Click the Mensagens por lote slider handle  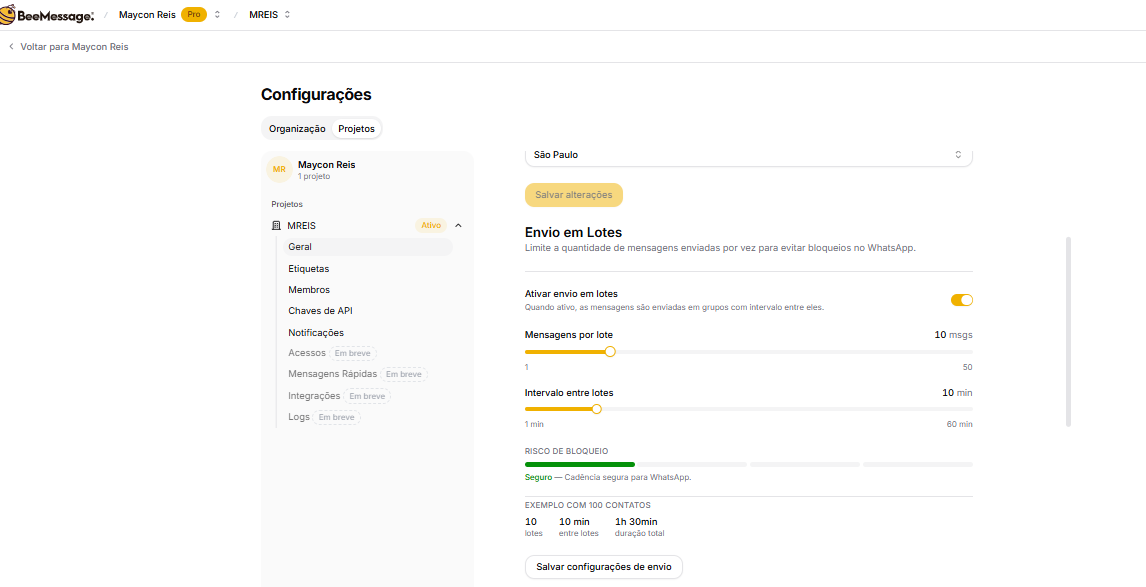tap(610, 352)
